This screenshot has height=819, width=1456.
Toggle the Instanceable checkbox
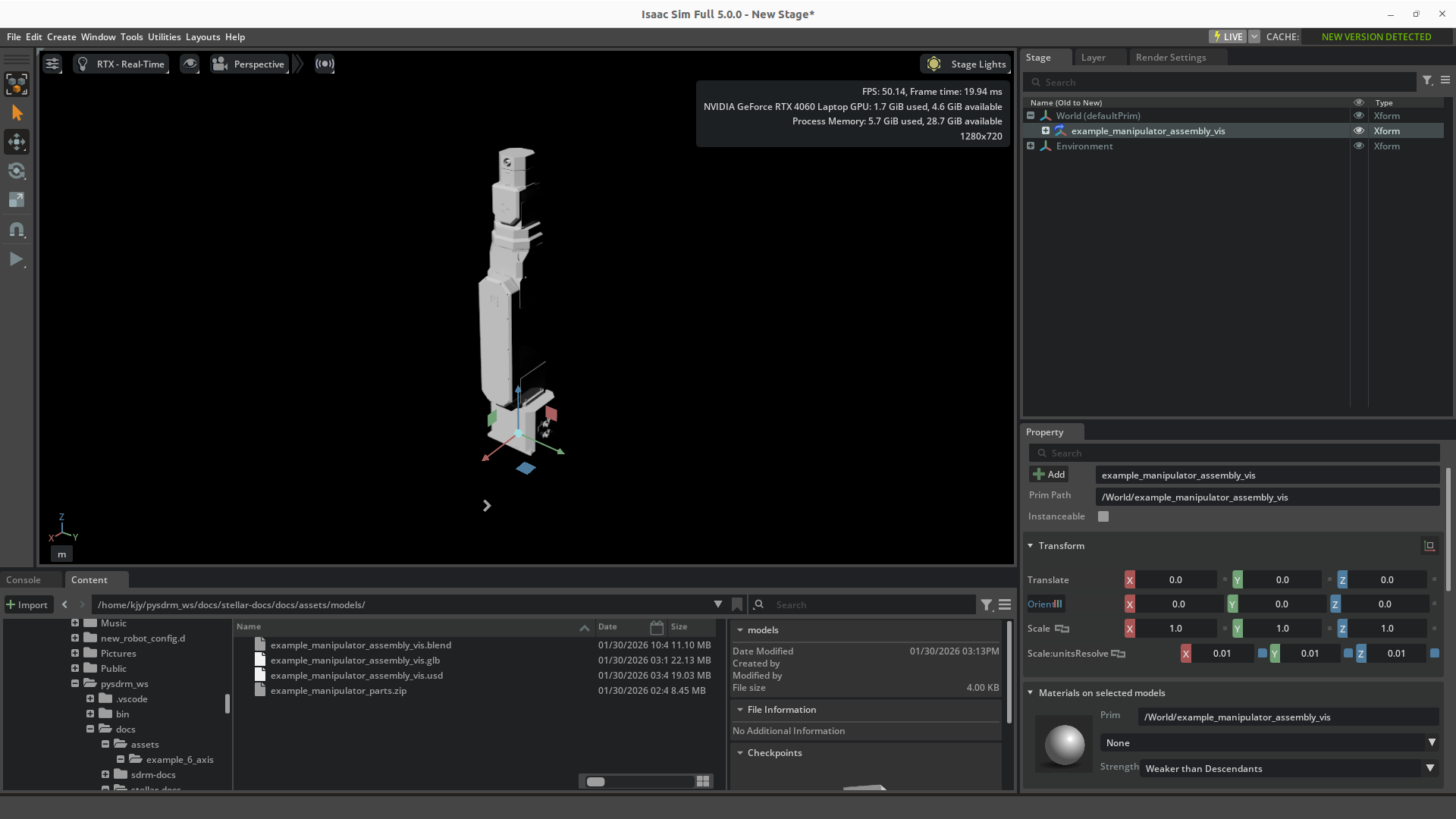point(1103,516)
